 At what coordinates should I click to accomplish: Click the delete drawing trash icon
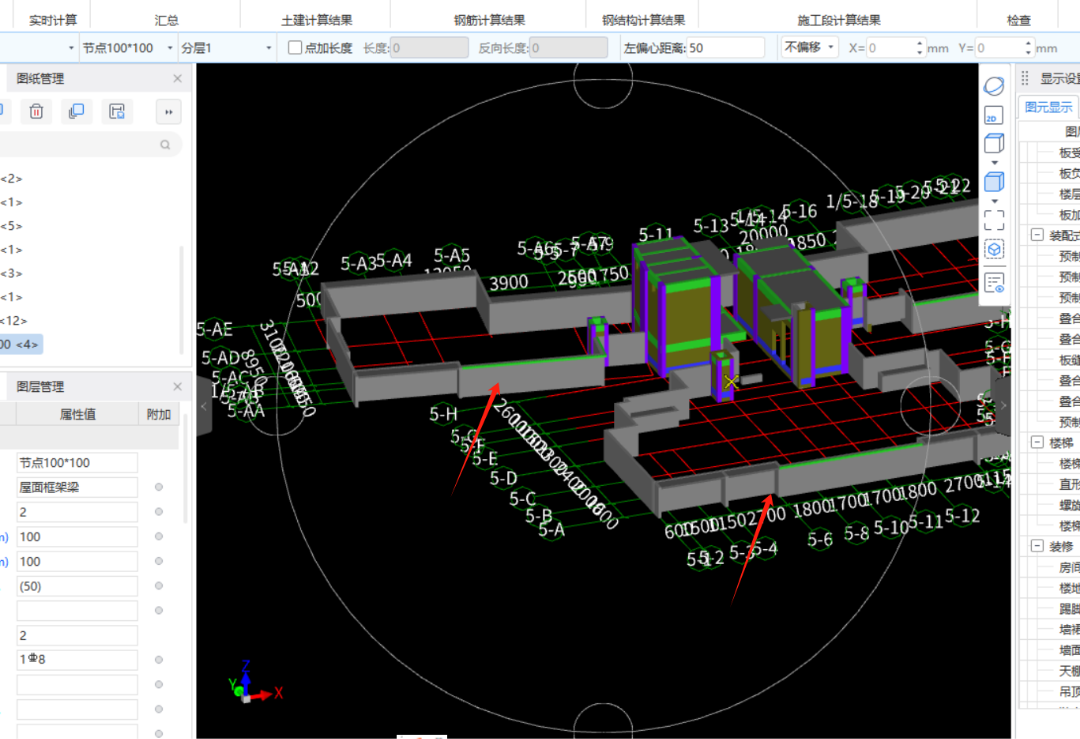[x=37, y=112]
